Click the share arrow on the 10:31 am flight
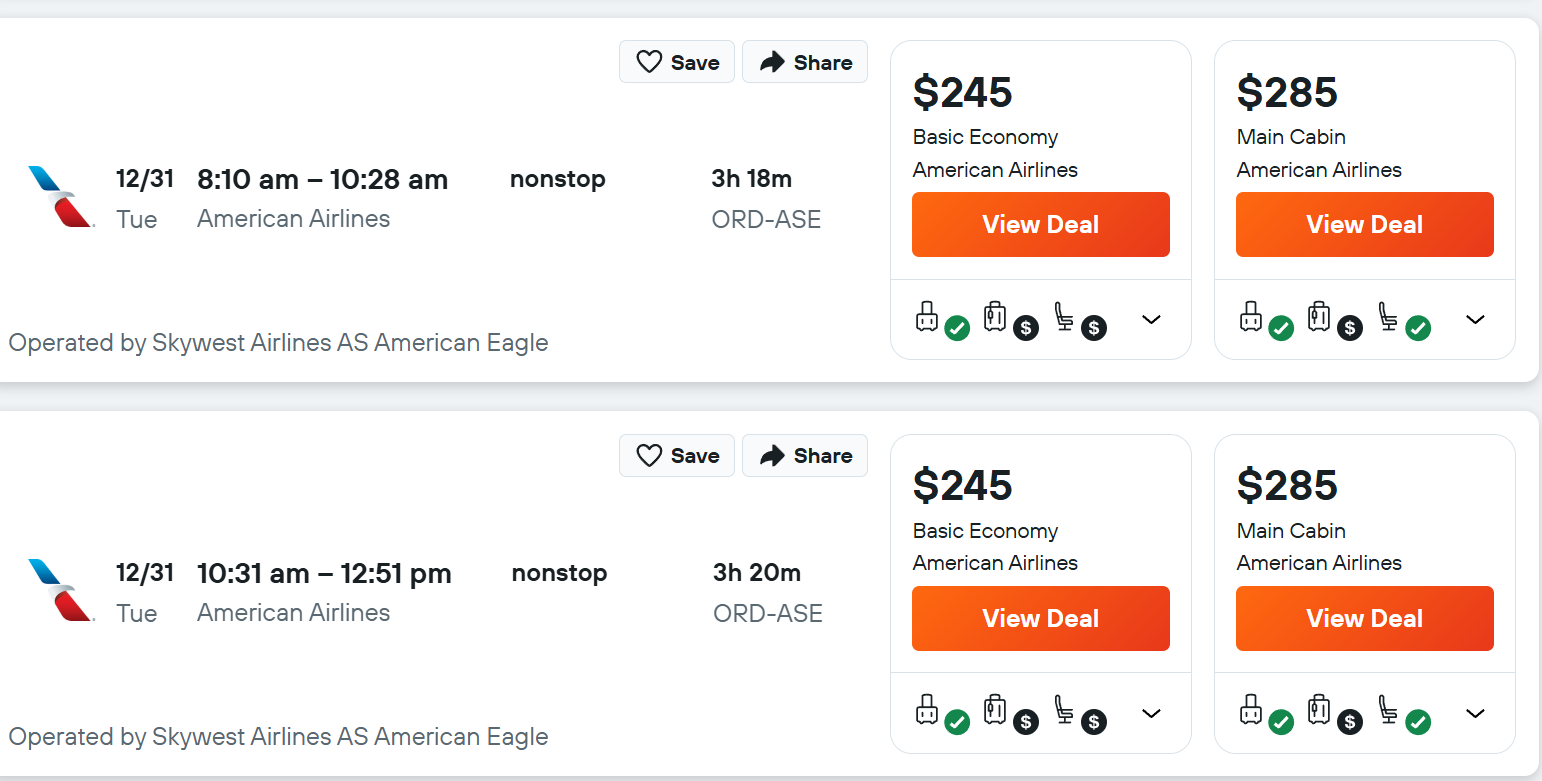Viewport: 1542px width, 781px height. (772, 456)
